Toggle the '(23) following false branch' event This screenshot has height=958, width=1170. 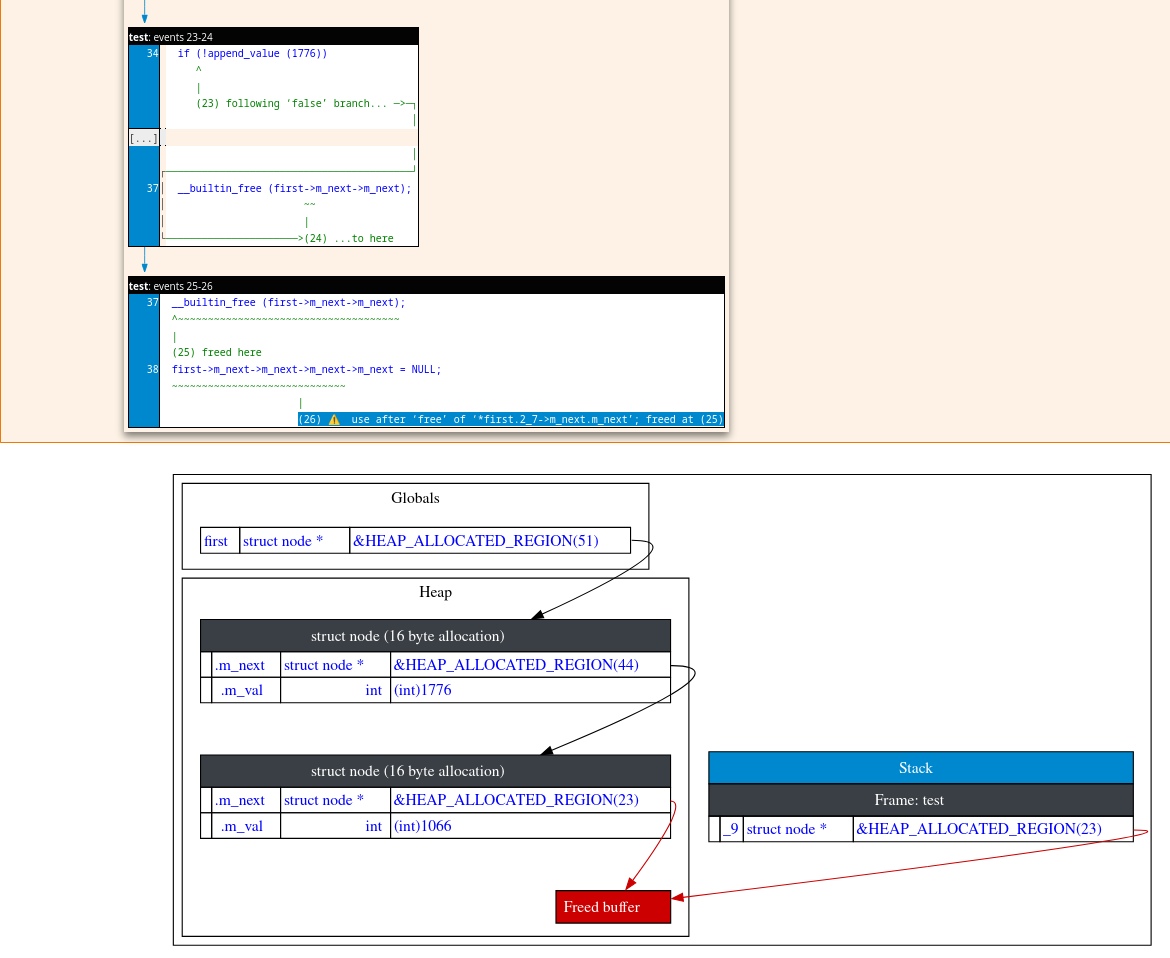[288, 103]
